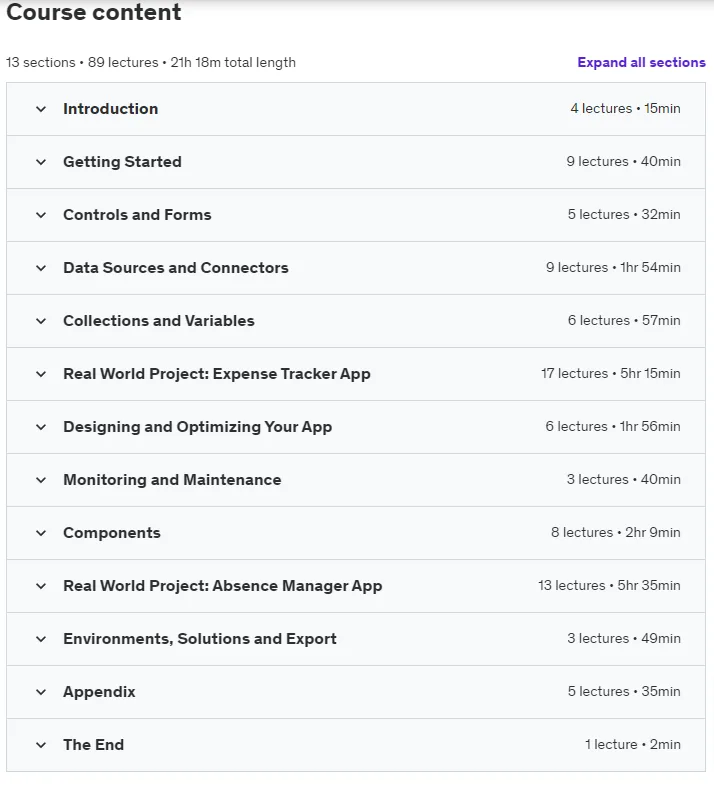Click the 13 lectures • 5hr 35min label
This screenshot has width=714, height=791.
[609, 585]
